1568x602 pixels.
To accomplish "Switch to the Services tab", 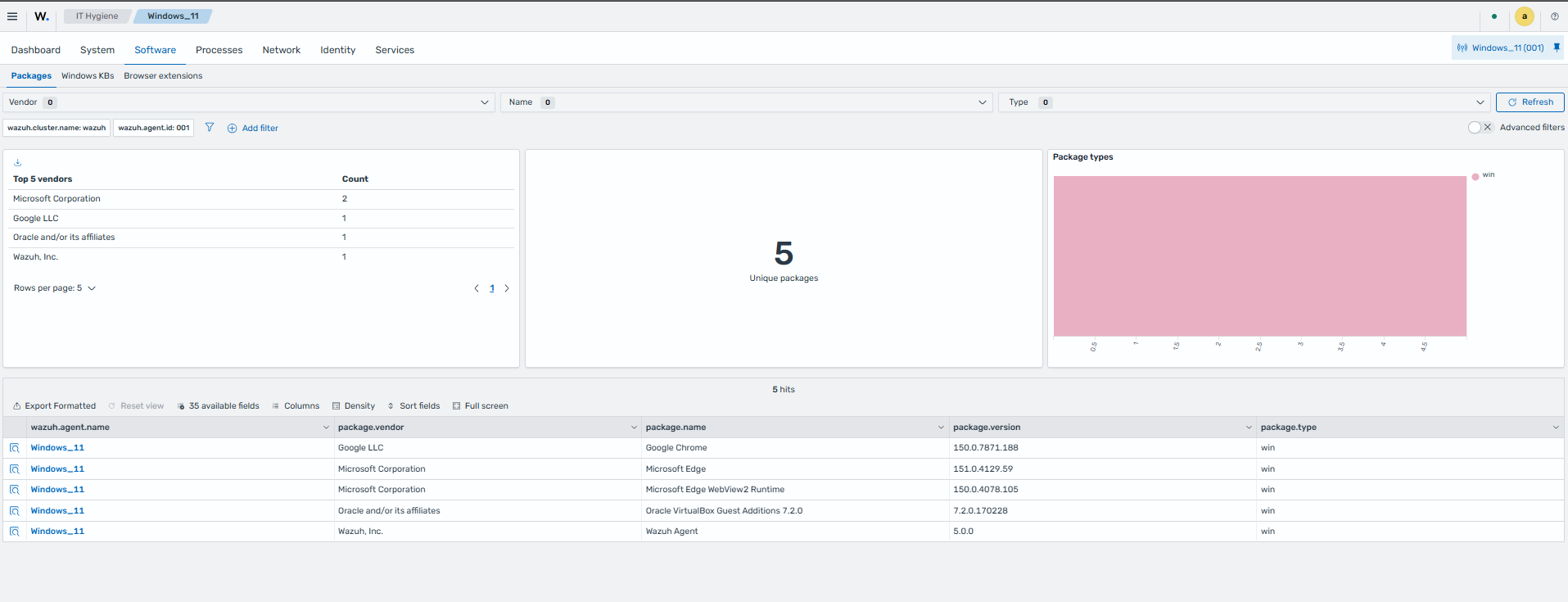I will (395, 50).
